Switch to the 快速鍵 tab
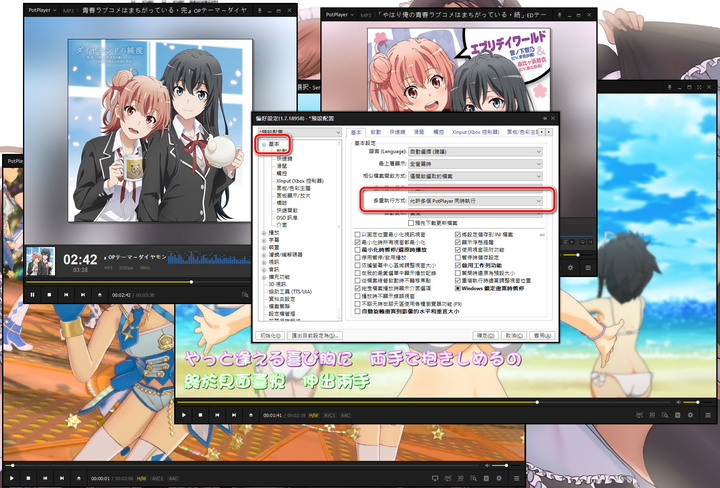Viewport: 720px width, 488px height. click(397, 132)
